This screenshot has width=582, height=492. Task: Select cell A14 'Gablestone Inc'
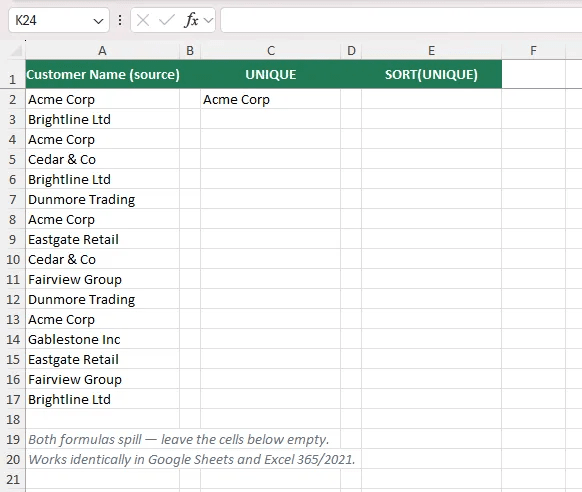tap(103, 340)
